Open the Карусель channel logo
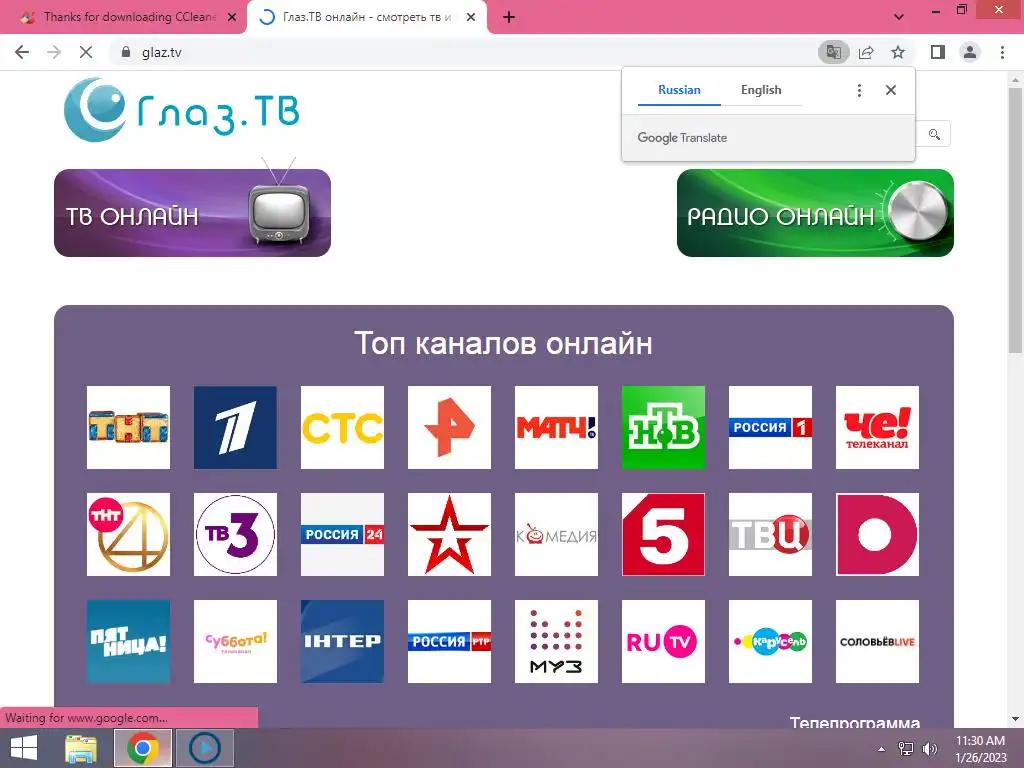Screen dimensions: 1024x768 click(x=771, y=641)
